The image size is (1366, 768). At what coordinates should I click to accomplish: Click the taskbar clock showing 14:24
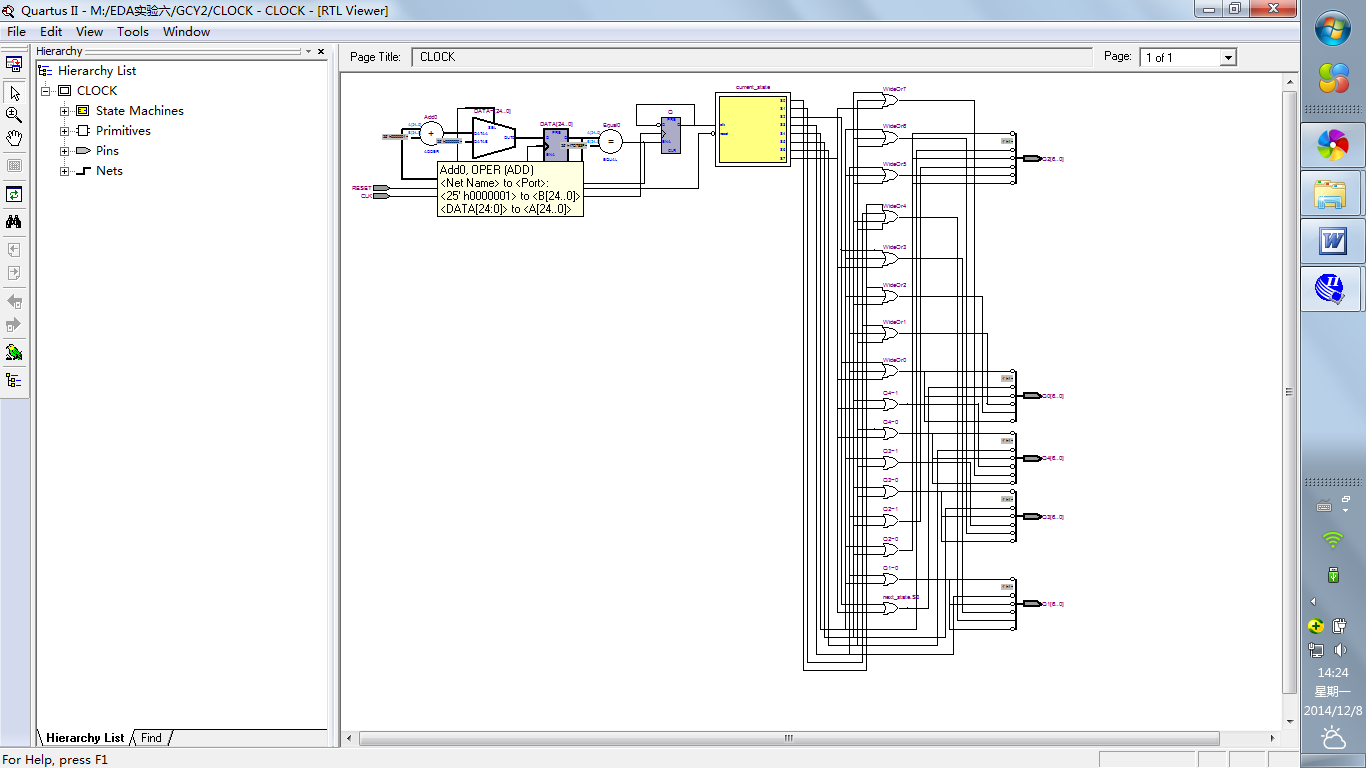point(1333,673)
